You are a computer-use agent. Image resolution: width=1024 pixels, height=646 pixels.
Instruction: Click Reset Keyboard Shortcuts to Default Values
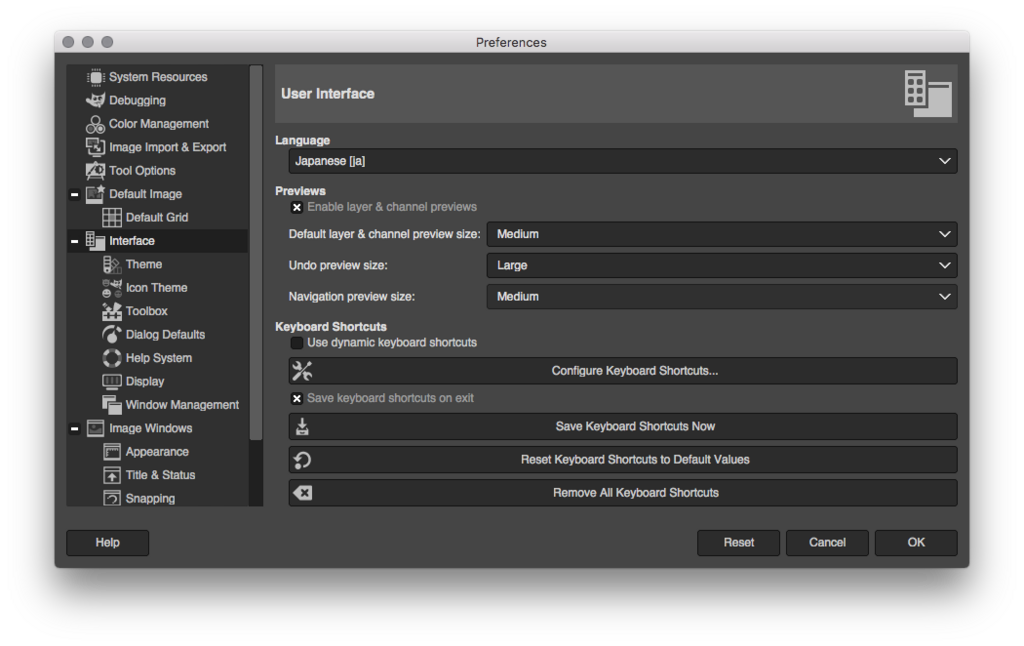click(623, 460)
